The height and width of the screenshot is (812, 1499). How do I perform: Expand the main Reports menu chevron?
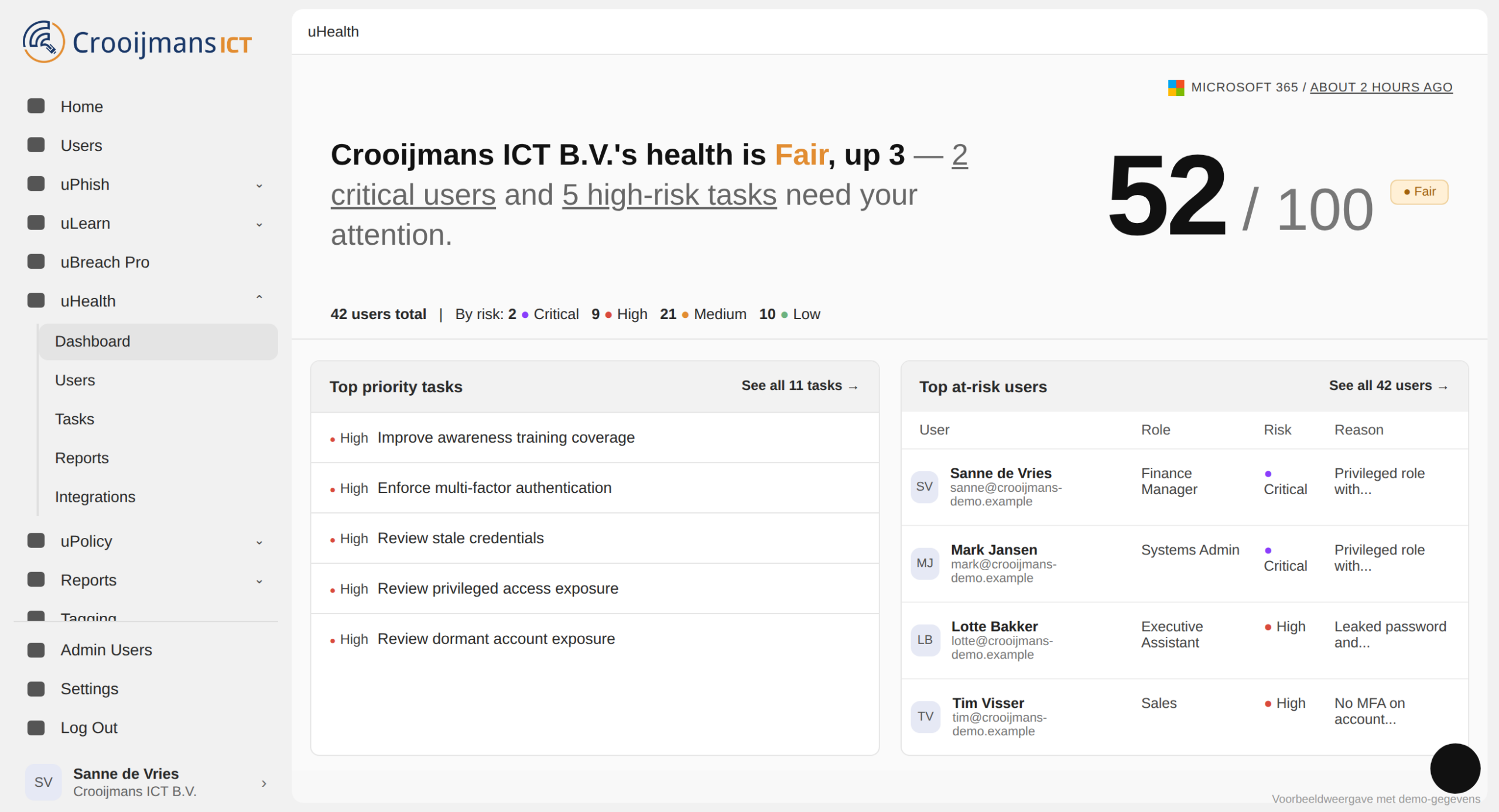tap(259, 581)
